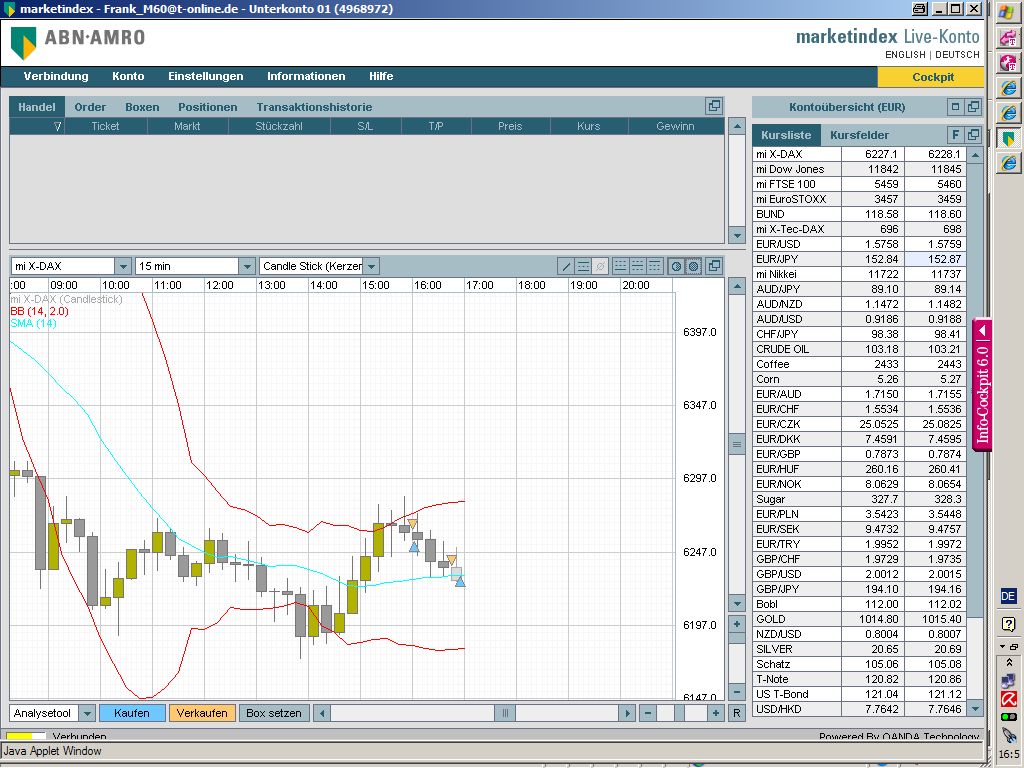
Task: Switch to the Kursfelder tab
Action: click(x=859, y=135)
